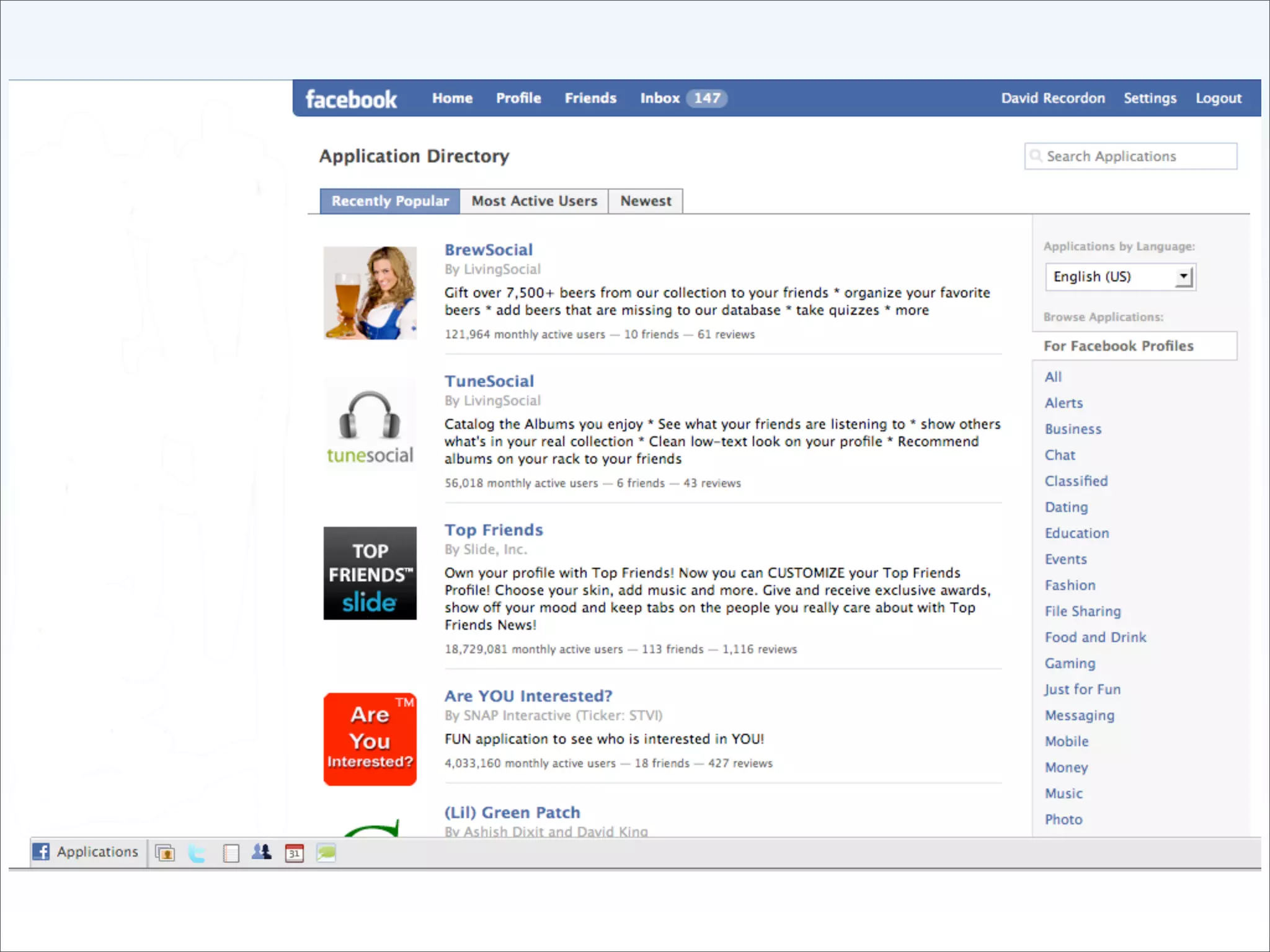The width and height of the screenshot is (1270, 952).
Task: Open the Photos icon in bottom bar
Action: pyautogui.click(x=165, y=853)
